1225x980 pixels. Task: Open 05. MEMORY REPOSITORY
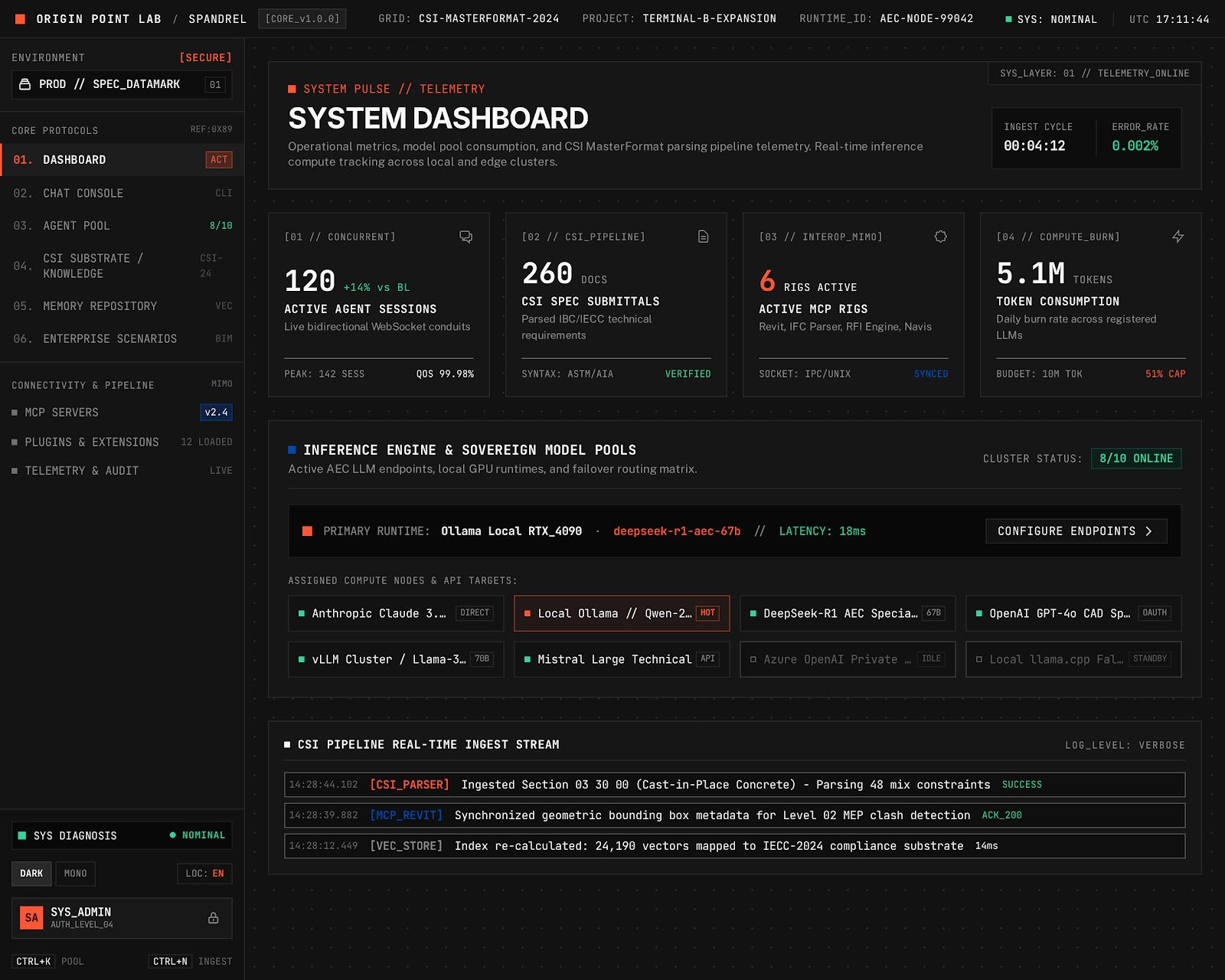pyautogui.click(x=122, y=306)
